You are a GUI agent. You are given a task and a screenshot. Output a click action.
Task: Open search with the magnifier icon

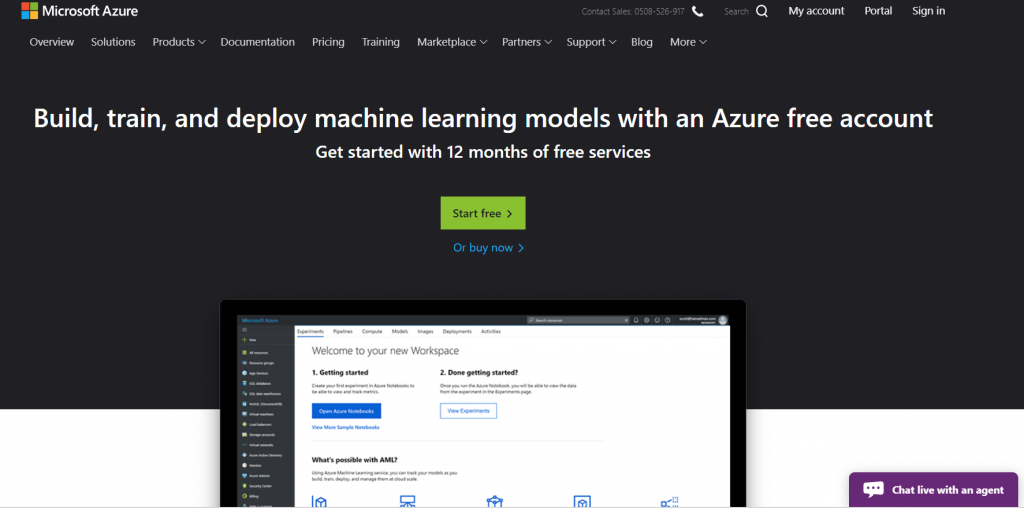coord(762,11)
